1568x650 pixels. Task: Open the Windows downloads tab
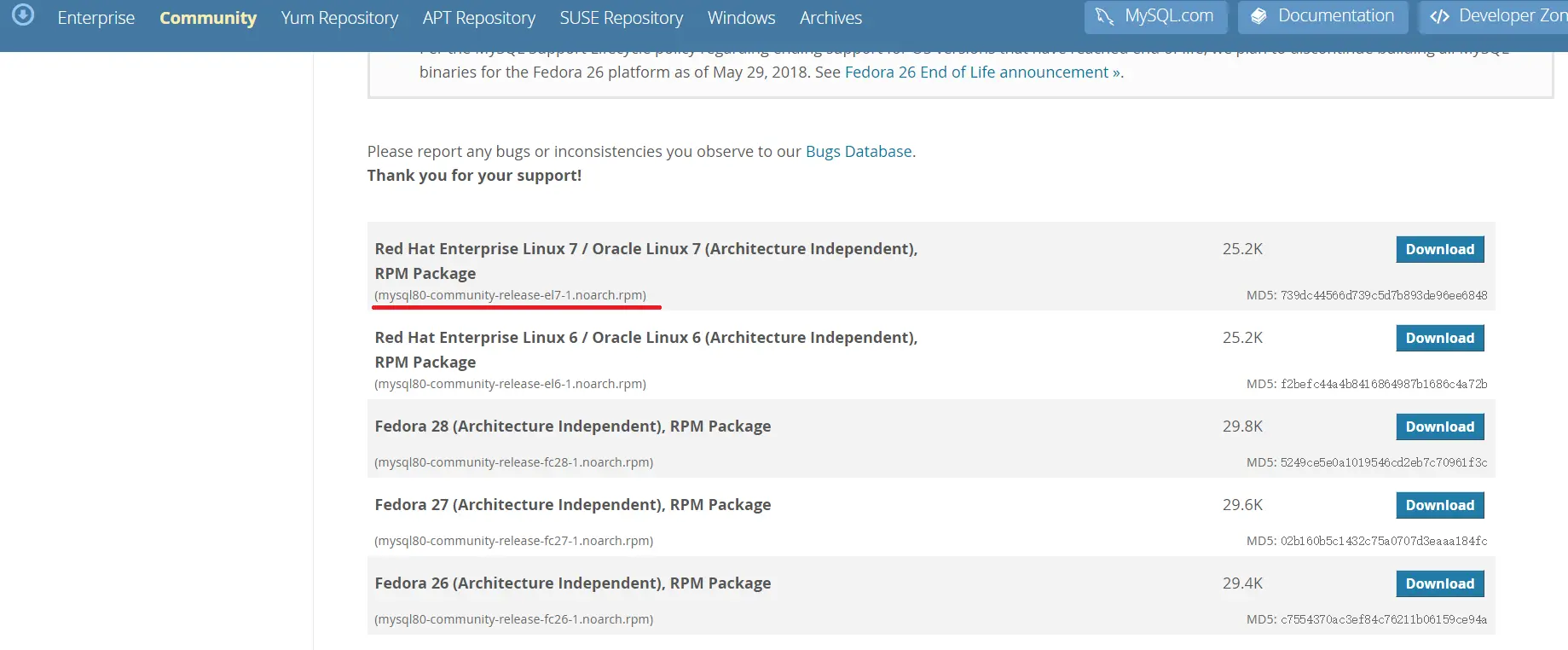click(742, 18)
